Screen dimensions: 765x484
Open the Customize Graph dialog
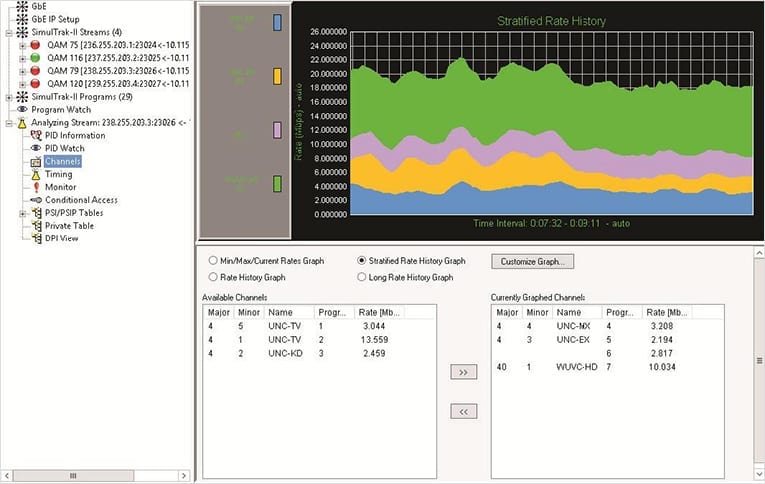click(x=532, y=262)
